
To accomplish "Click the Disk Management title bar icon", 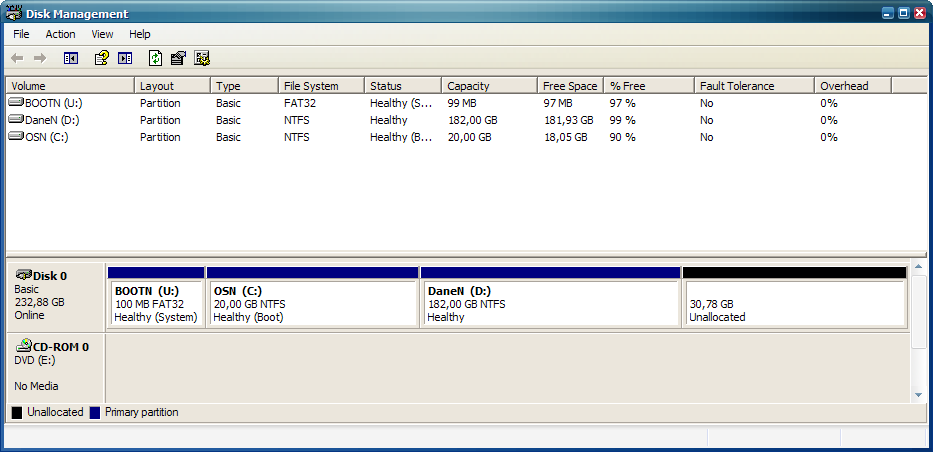I will click(14, 13).
